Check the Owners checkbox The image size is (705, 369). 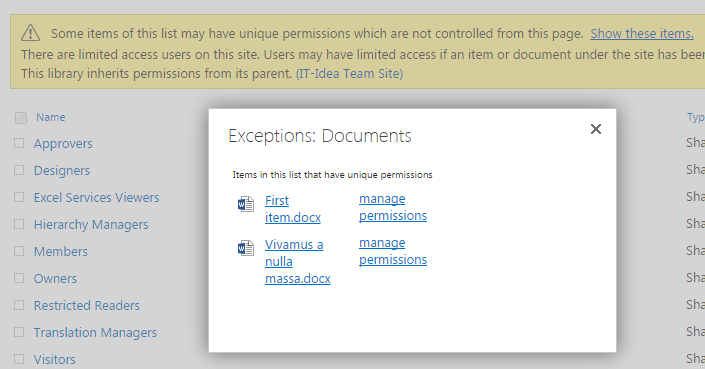click(19, 278)
